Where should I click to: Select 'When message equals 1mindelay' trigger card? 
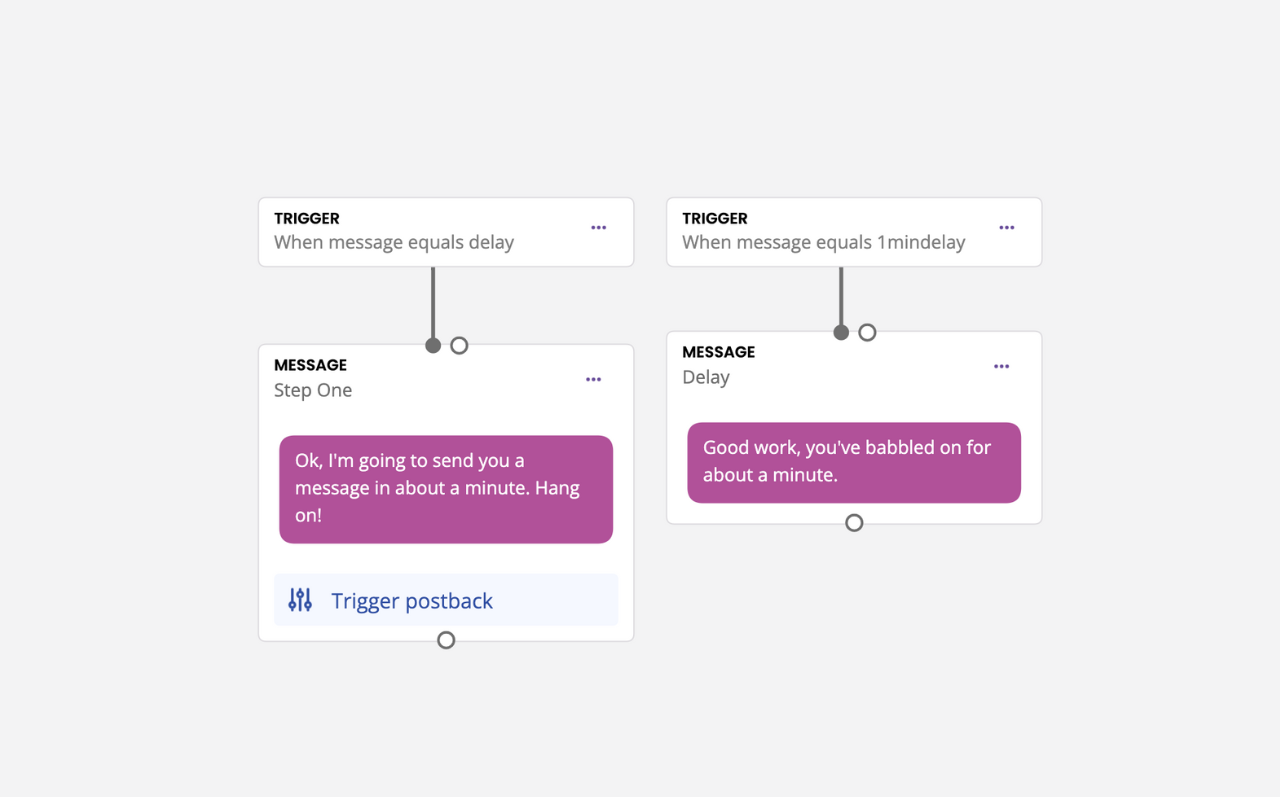(854, 232)
